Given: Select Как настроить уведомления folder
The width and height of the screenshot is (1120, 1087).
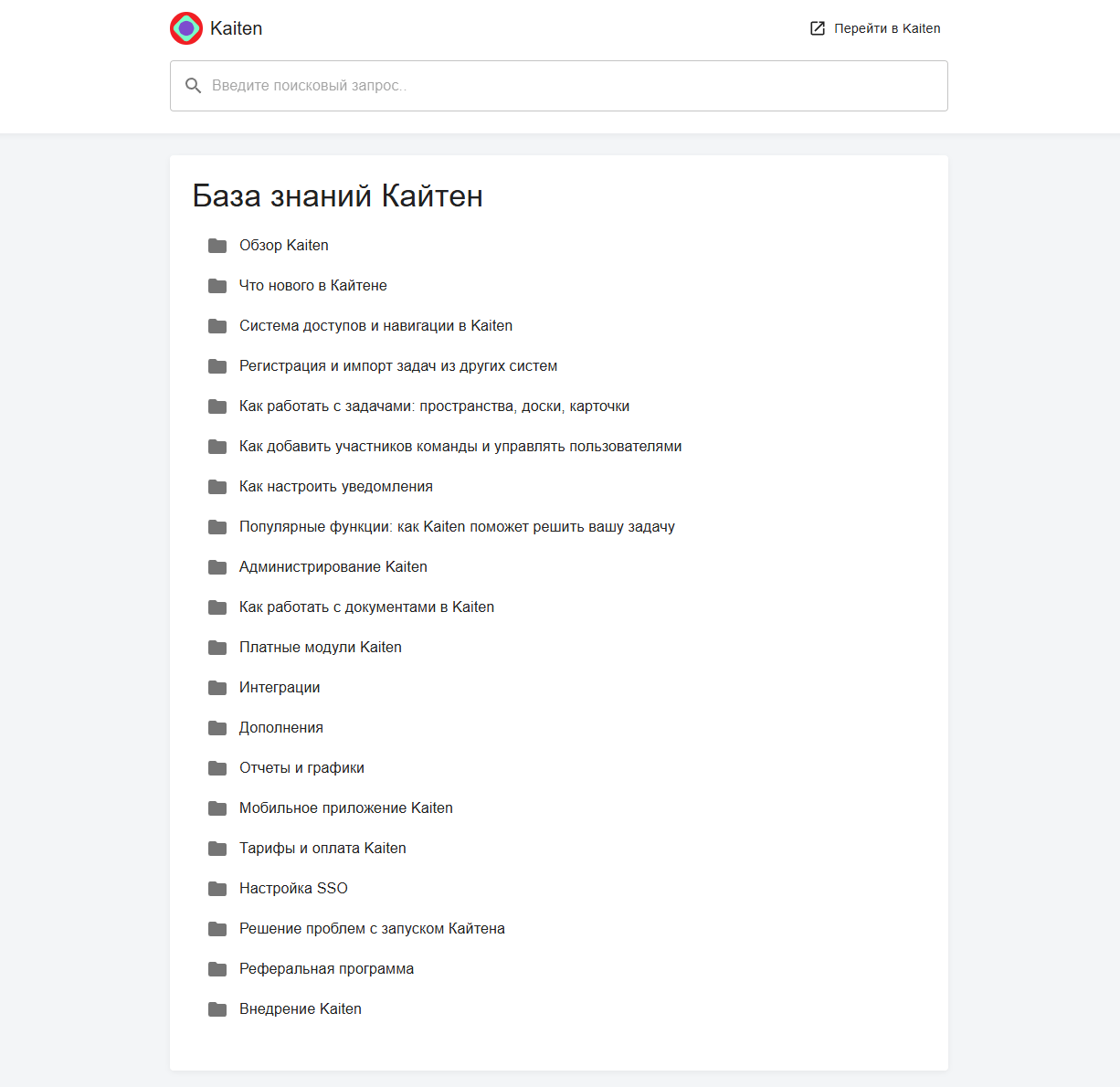Looking at the screenshot, I should (x=336, y=487).
